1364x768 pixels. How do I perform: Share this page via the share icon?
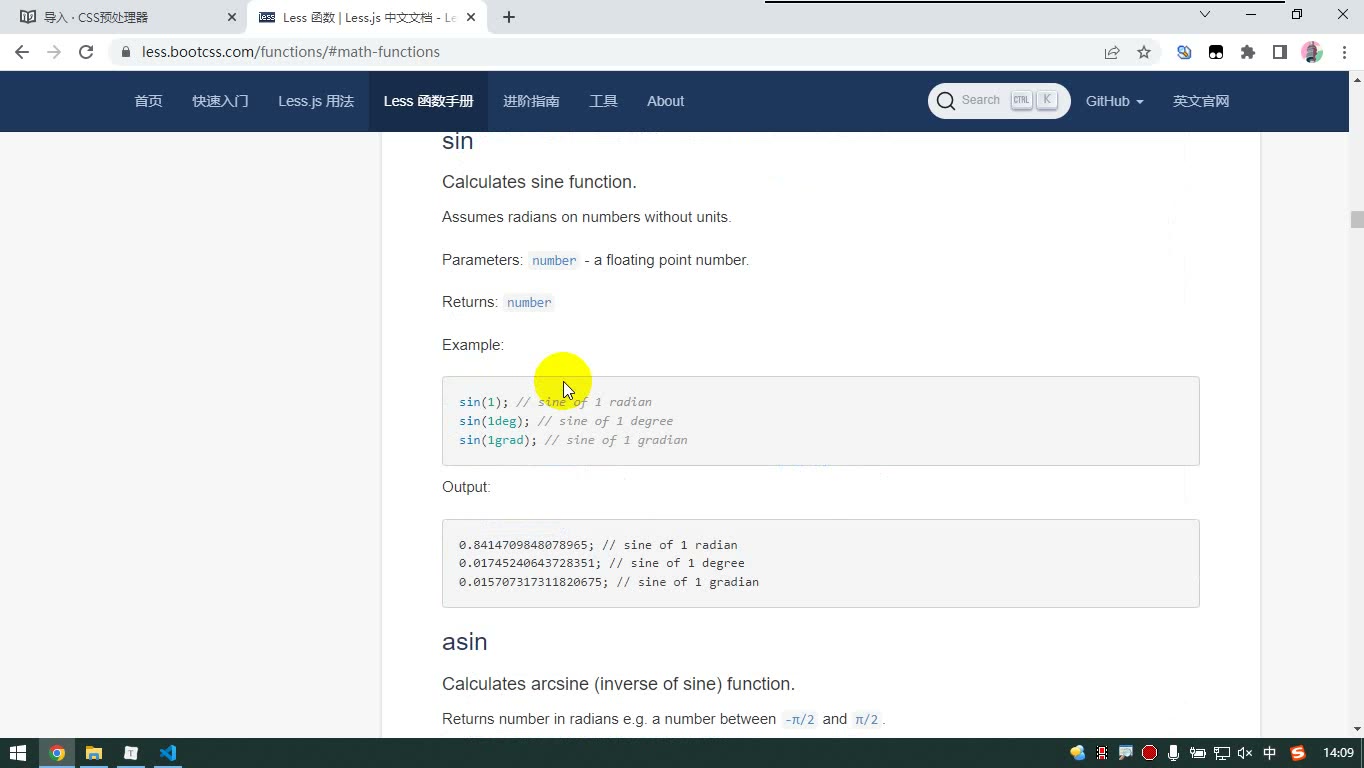pyautogui.click(x=1112, y=52)
